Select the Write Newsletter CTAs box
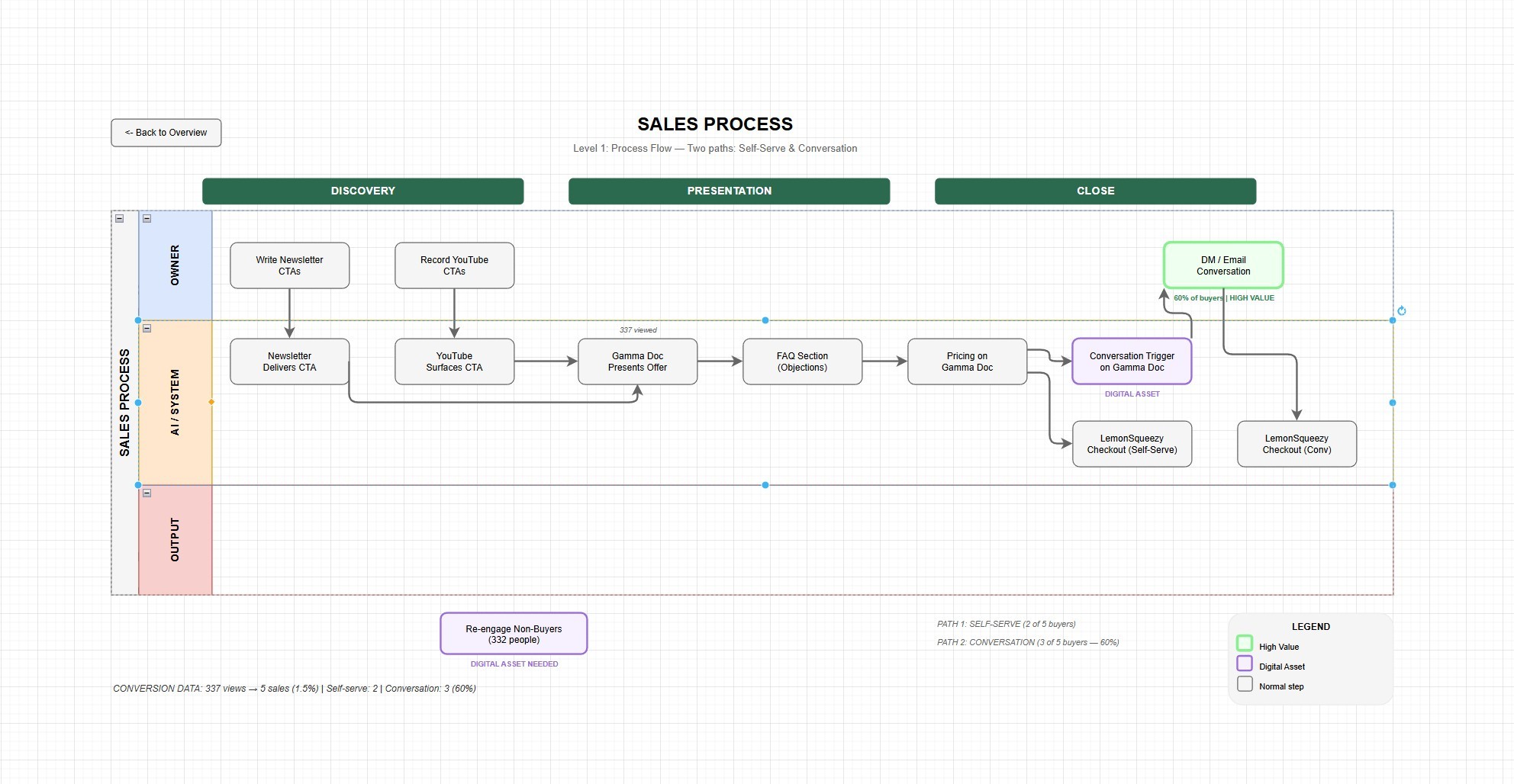The image size is (1514, 784). [290, 265]
